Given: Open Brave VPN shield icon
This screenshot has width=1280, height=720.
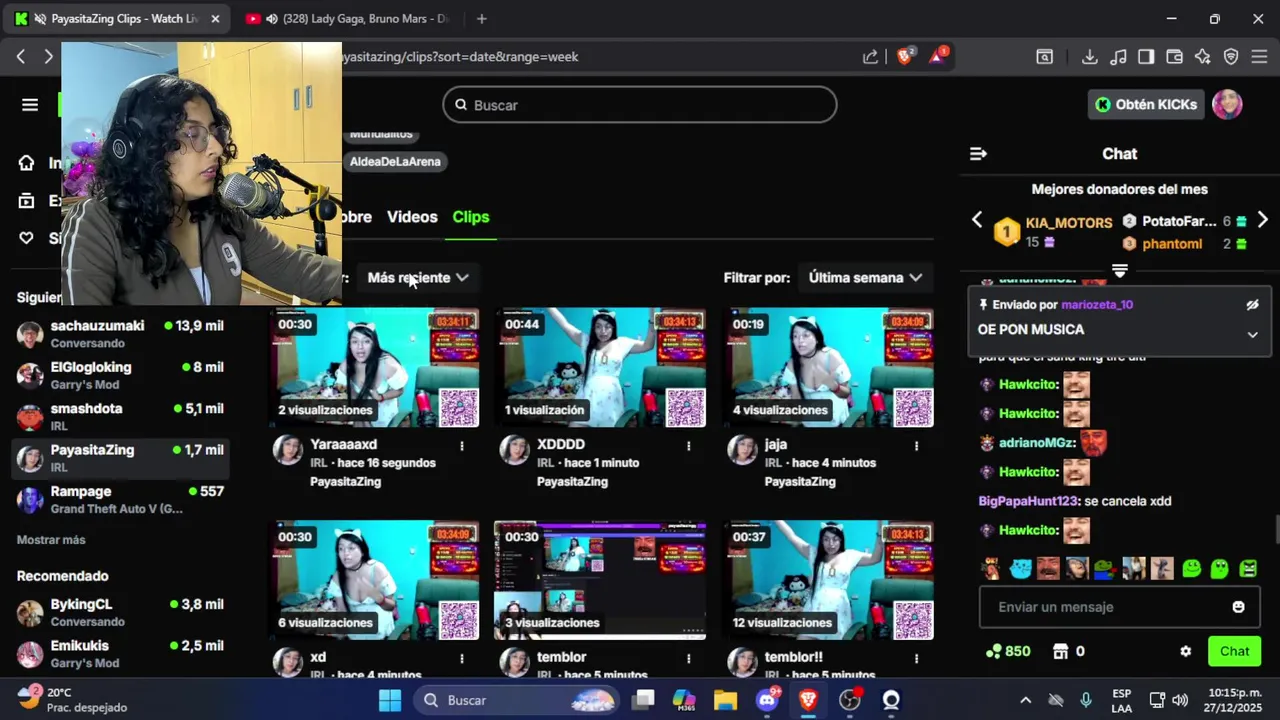Looking at the screenshot, I should [1231, 57].
